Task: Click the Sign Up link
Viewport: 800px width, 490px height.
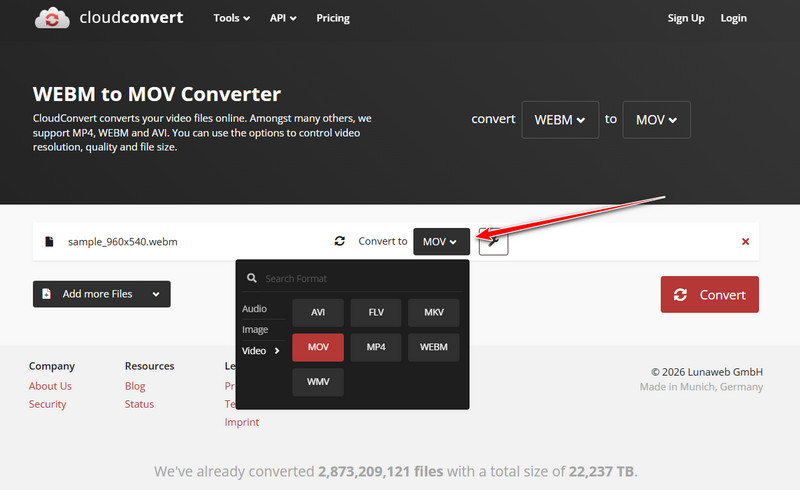Action: (x=686, y=18)
